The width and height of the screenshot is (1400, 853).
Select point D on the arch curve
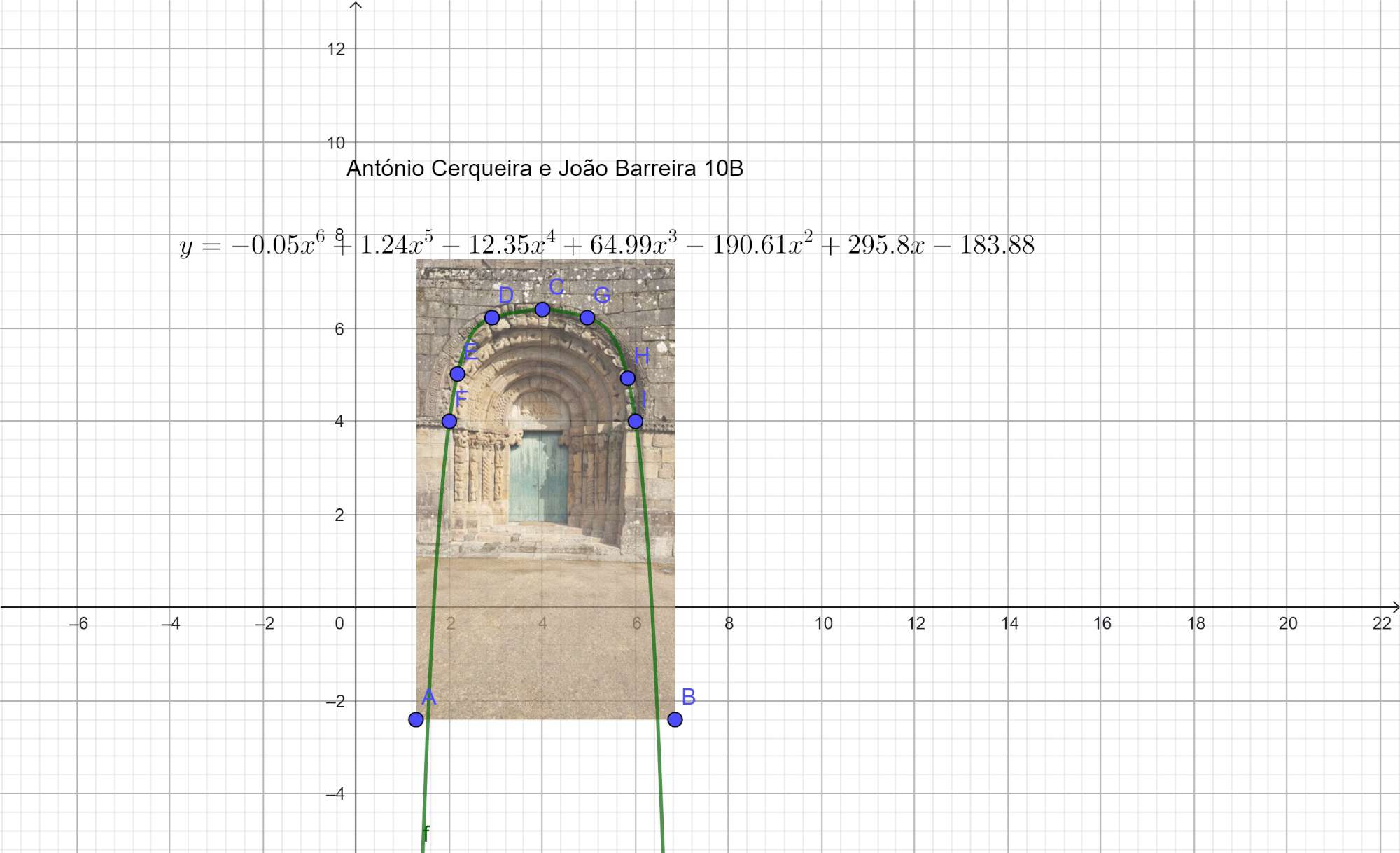[492, 318]
